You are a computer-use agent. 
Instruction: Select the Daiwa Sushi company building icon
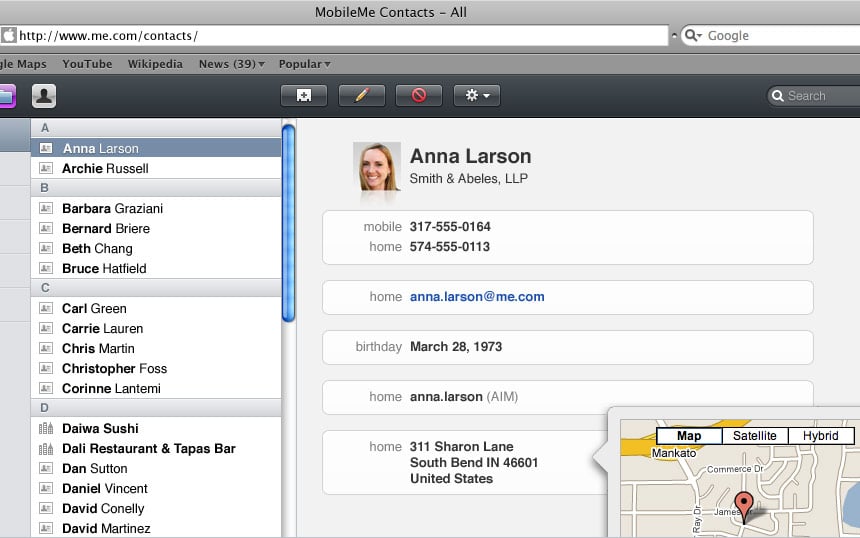[46, 428]
